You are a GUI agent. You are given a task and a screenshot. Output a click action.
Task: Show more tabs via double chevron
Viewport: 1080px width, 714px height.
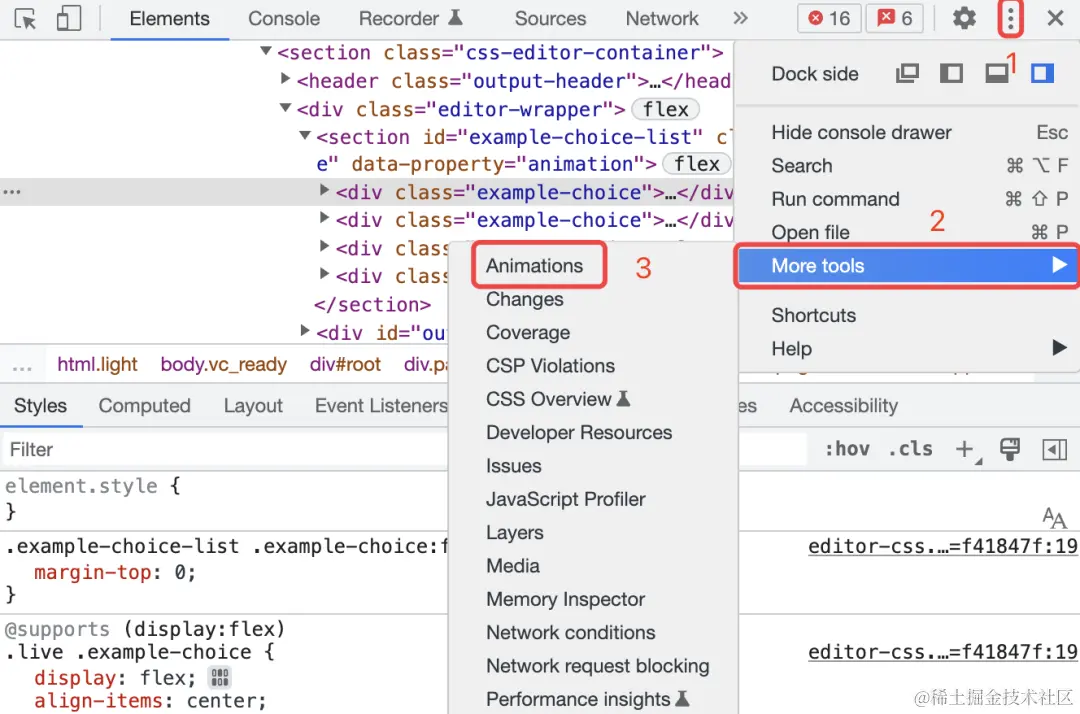[x=740, y=19]
